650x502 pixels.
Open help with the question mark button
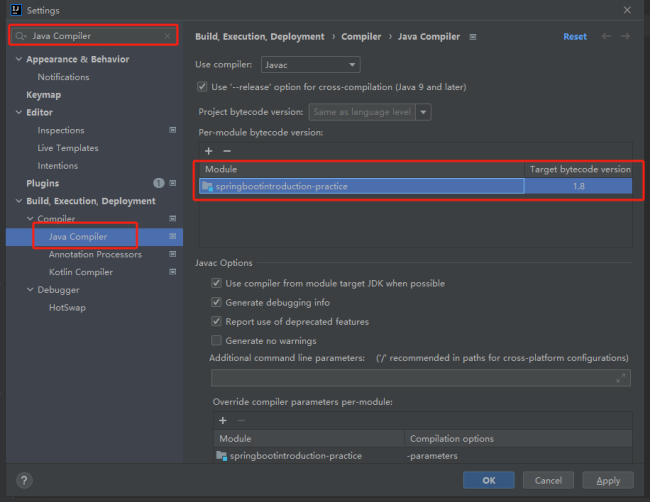pos(24,480)
